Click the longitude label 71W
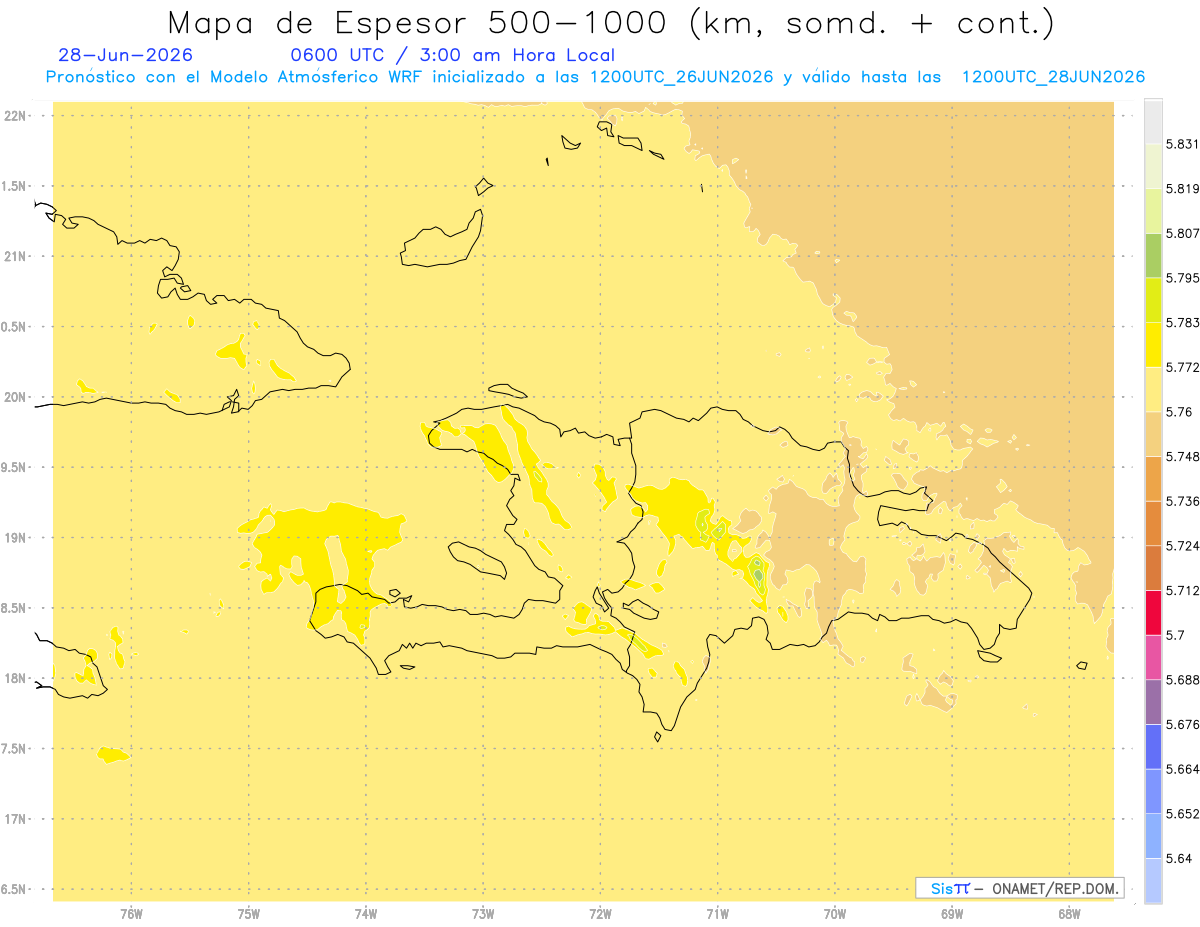Image resolution: width=1200 pixels, height=927 pixels. (x=717, y=913)
